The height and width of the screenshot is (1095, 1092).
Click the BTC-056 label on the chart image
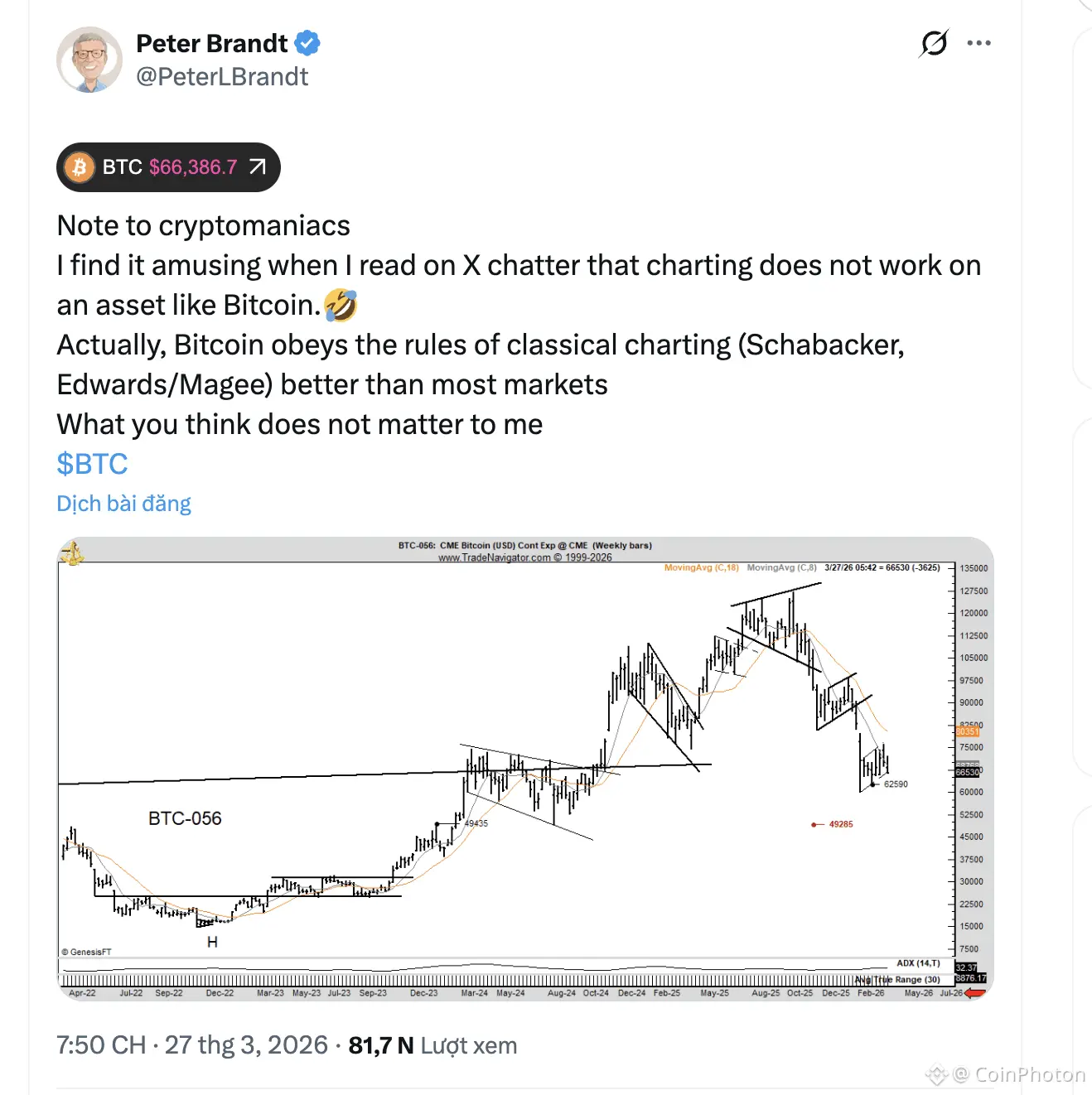click(185, 818)
